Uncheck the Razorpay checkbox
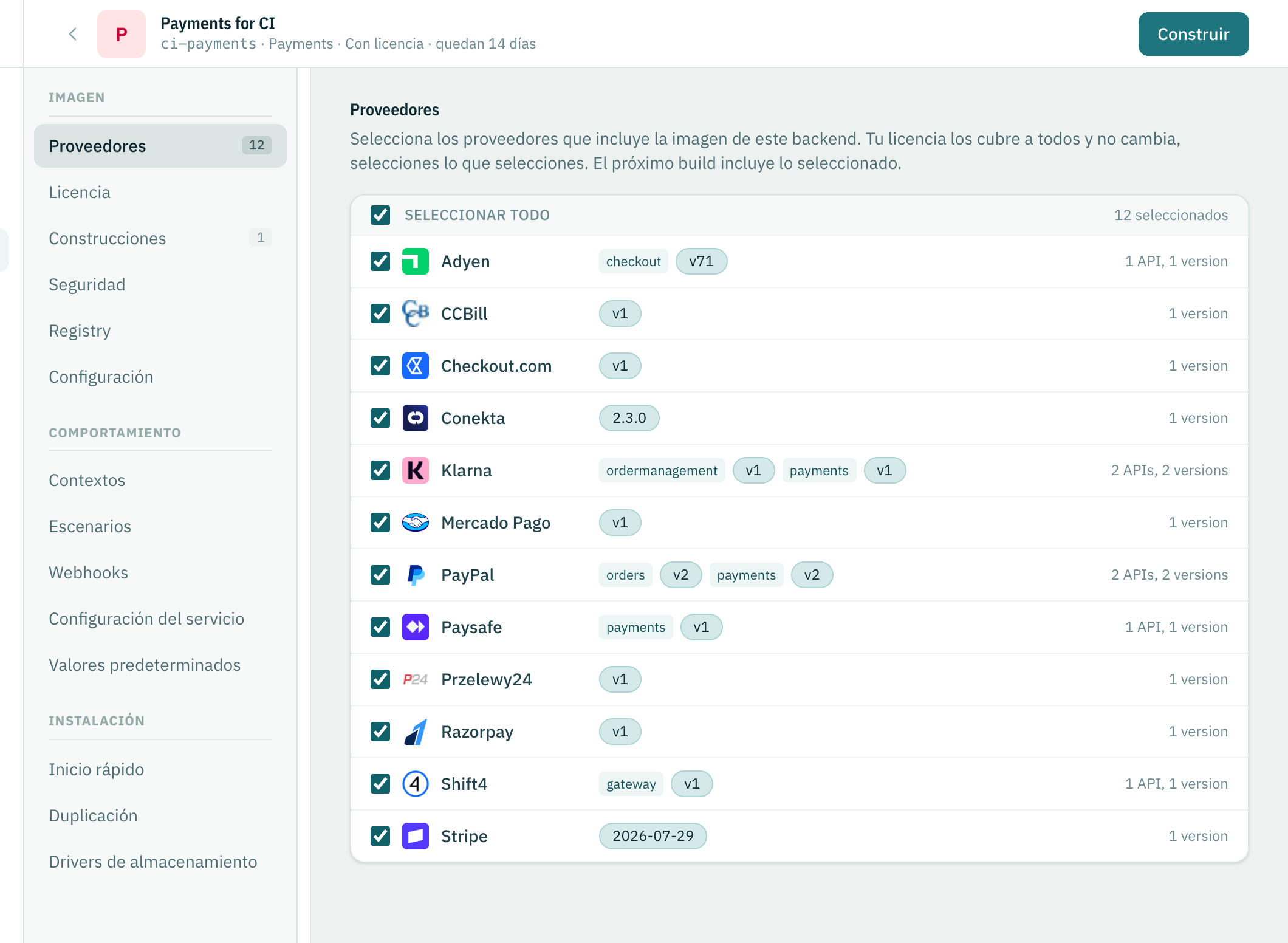 380,732
